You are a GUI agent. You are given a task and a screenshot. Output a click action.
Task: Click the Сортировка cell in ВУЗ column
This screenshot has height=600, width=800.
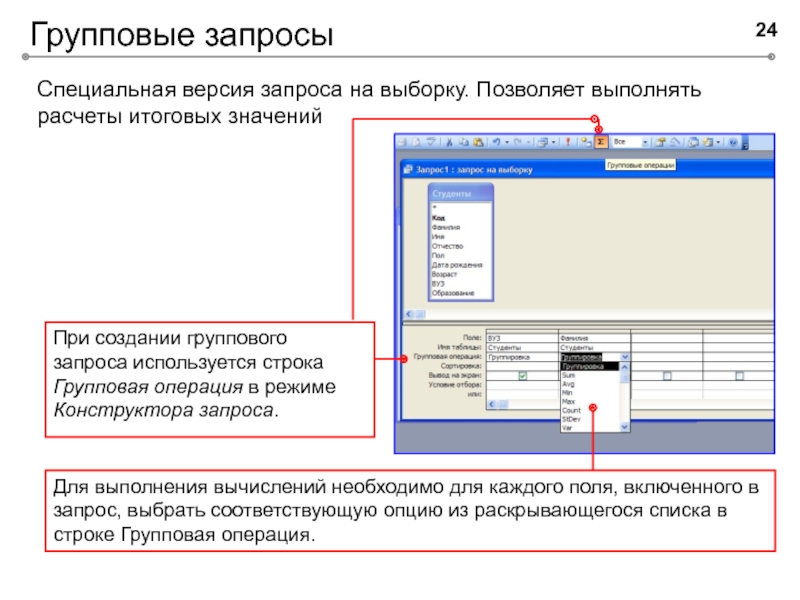click(x=522, y=366)
